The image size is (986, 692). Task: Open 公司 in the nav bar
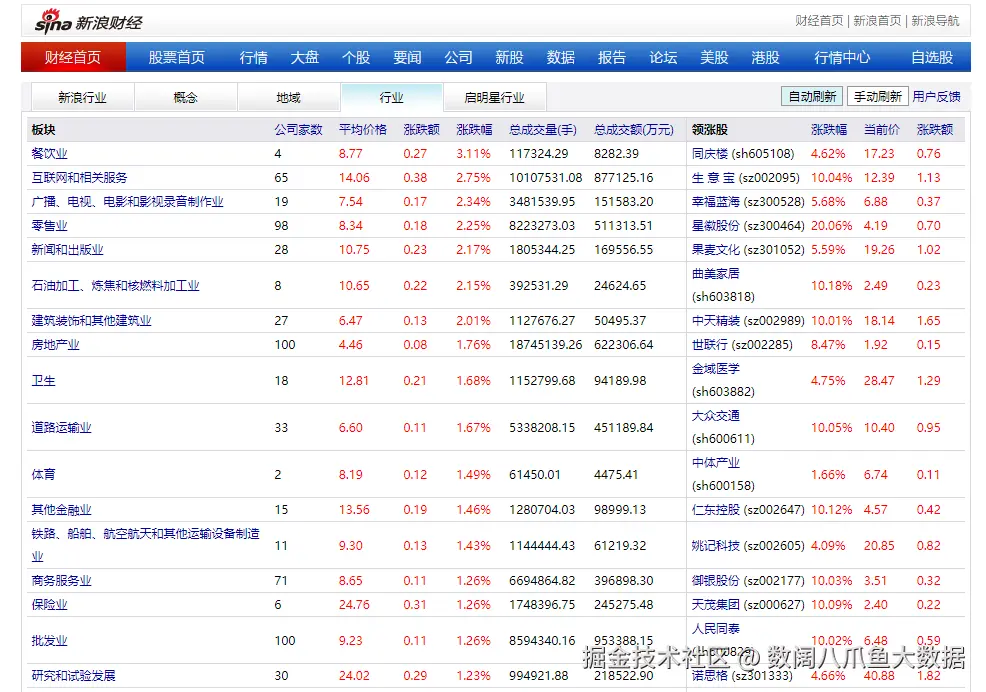pyautogui.click(x=458, y=57)
